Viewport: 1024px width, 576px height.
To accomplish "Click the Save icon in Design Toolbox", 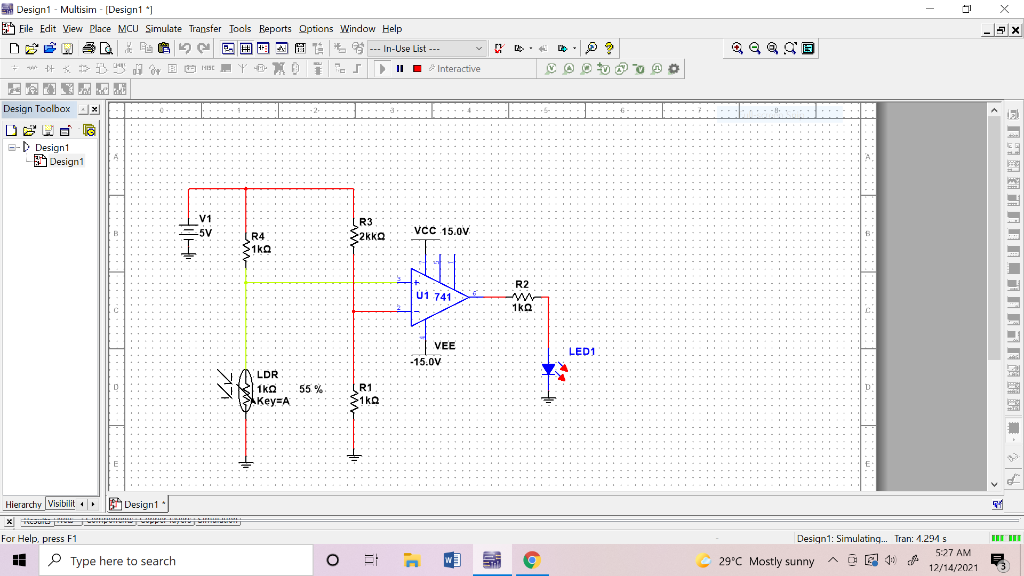I will pos(47,130).
